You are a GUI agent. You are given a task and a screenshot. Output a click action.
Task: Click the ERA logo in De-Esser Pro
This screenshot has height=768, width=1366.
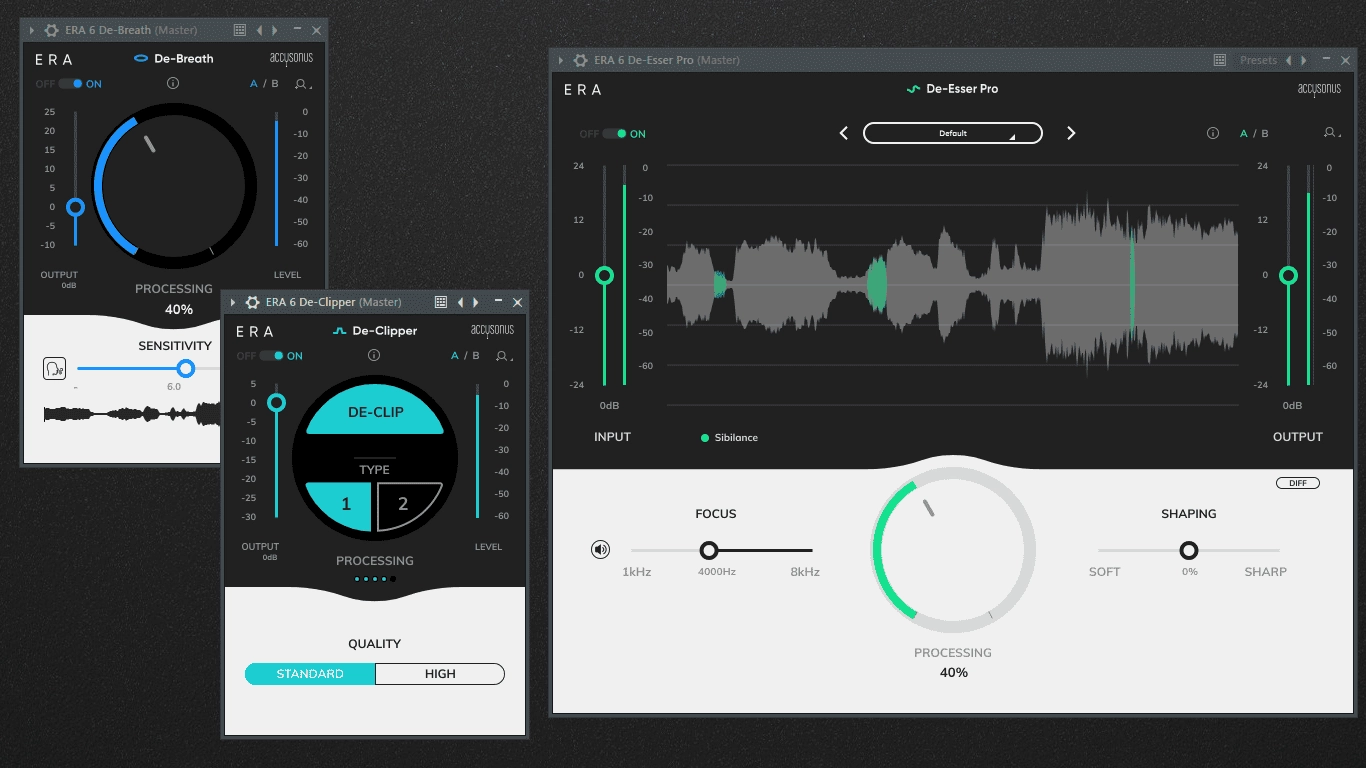583,89
